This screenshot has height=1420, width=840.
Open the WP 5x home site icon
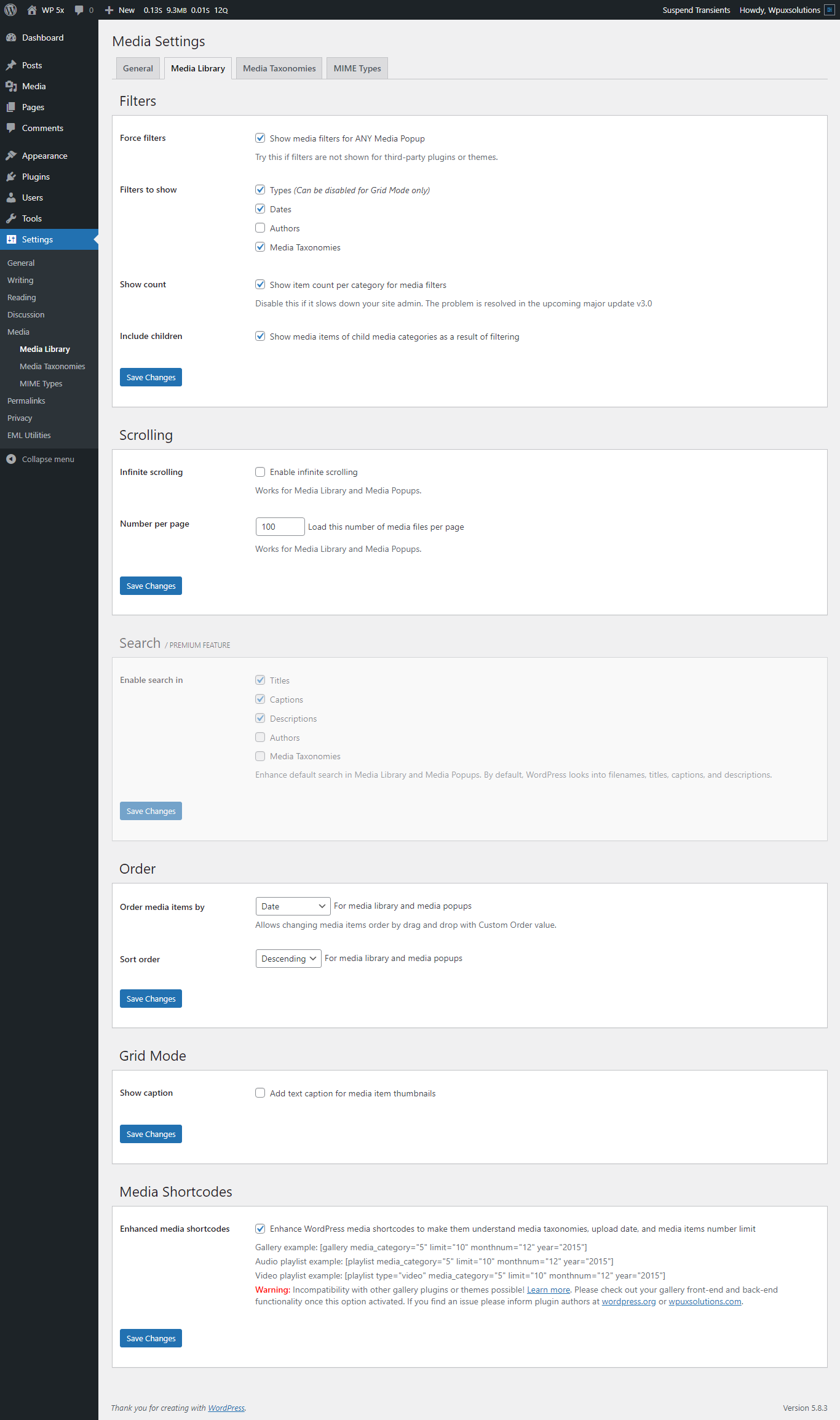click(x=32, y=10)
